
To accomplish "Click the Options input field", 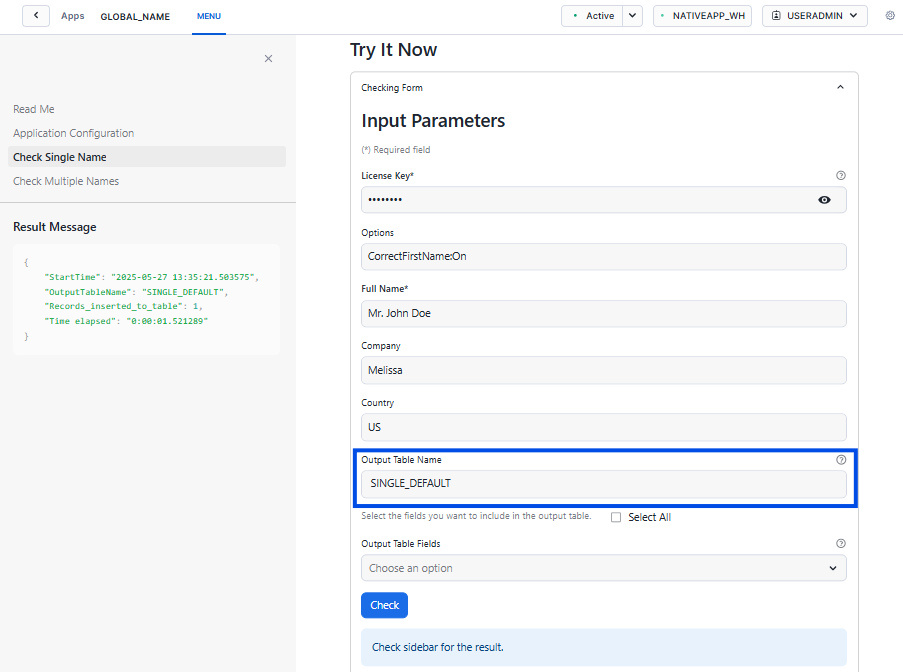I will [x=604, y=257].
